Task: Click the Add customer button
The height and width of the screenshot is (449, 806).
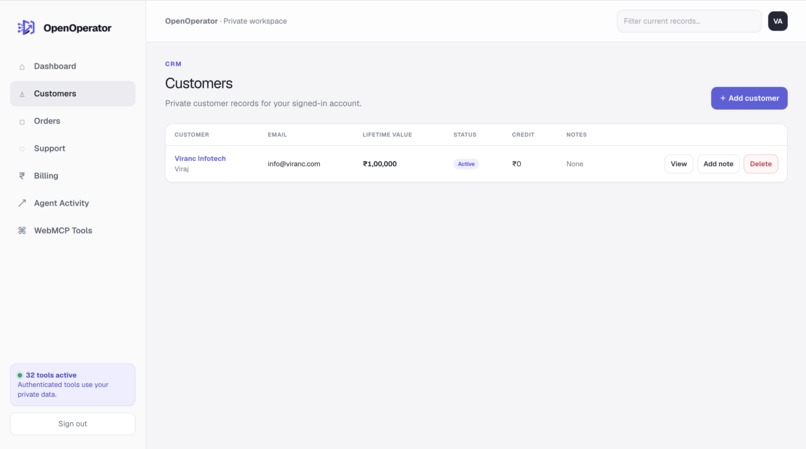Action: point(749,98)
